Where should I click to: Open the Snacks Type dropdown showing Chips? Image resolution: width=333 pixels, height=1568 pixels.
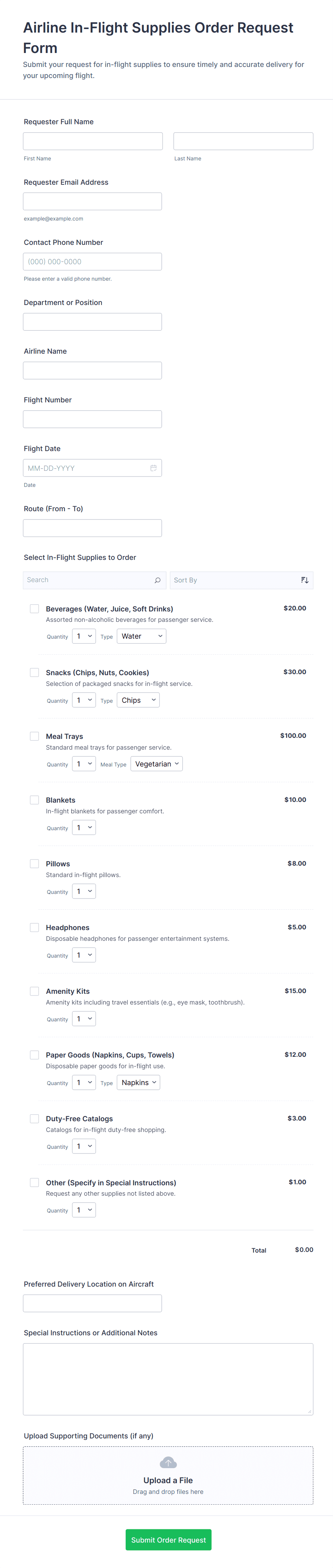tap(138, 700)
